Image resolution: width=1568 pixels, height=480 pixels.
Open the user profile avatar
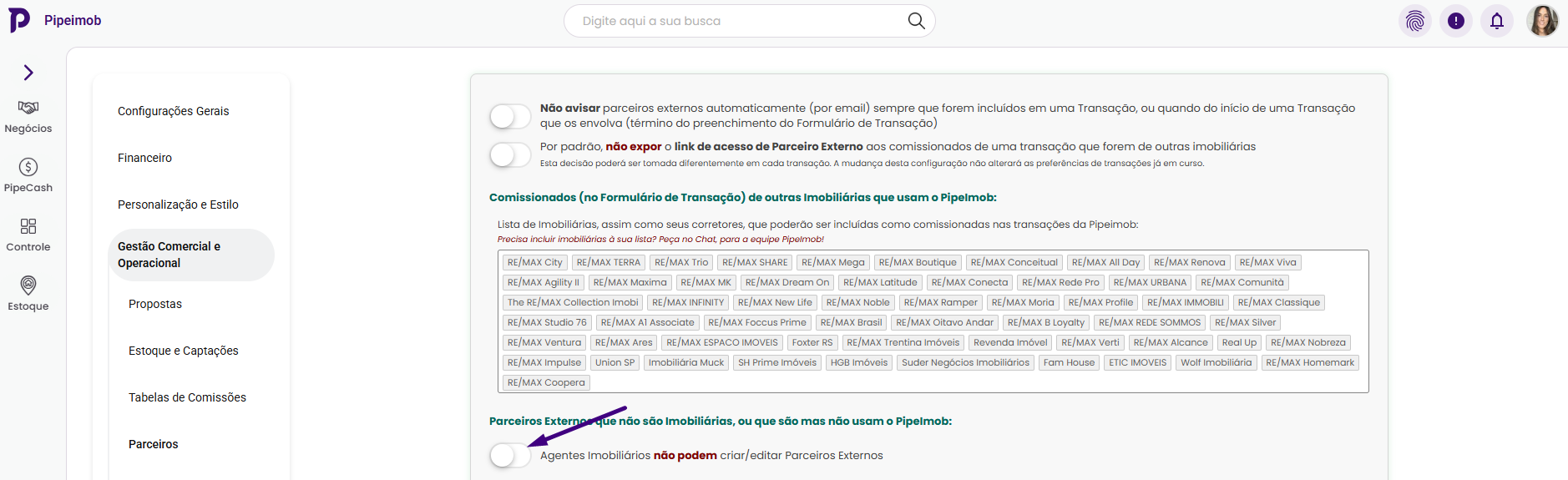1542,21
